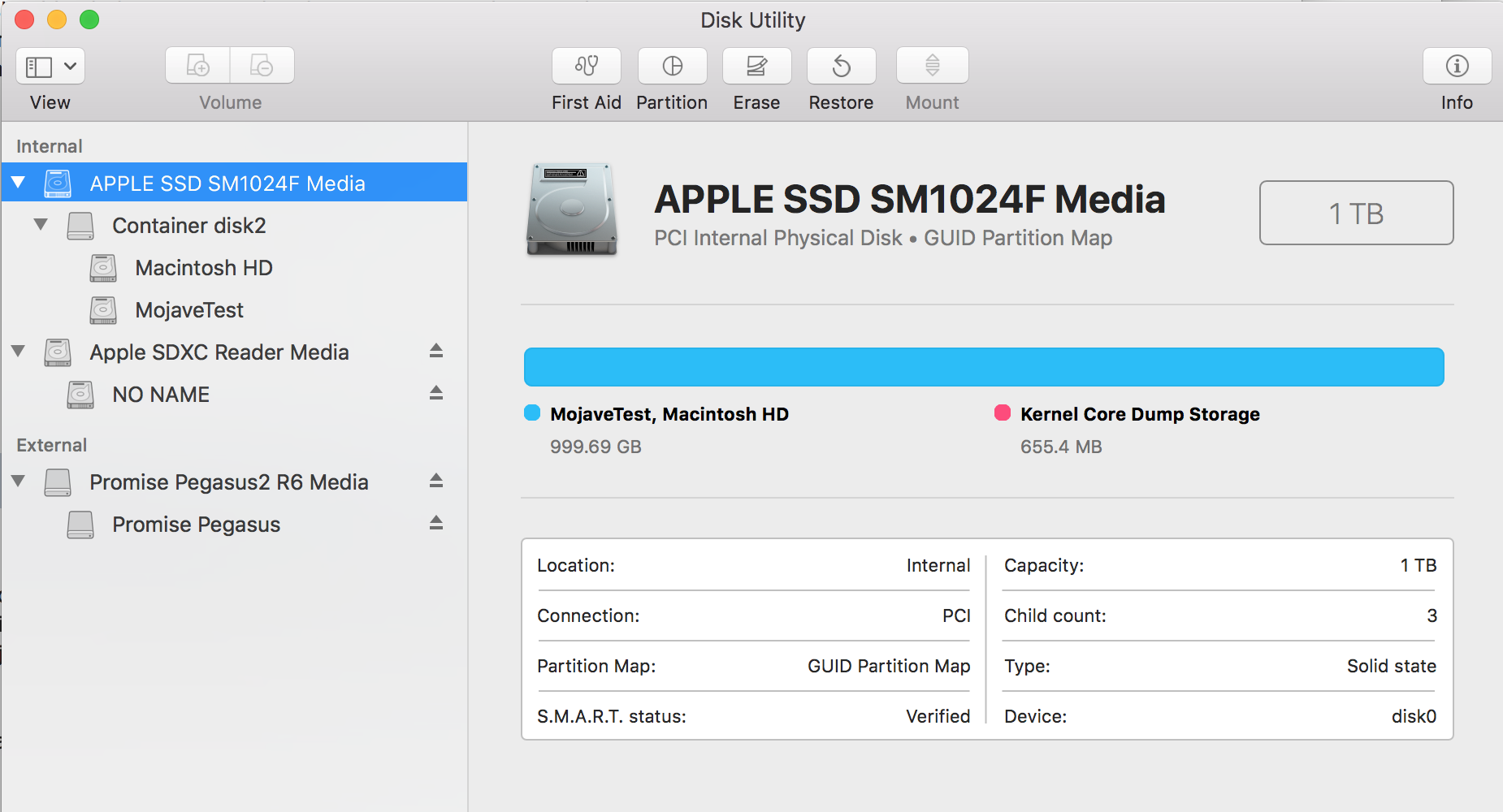1503x812 pixels.
Task: Open the Partition tool
Action: coord(673,66)
